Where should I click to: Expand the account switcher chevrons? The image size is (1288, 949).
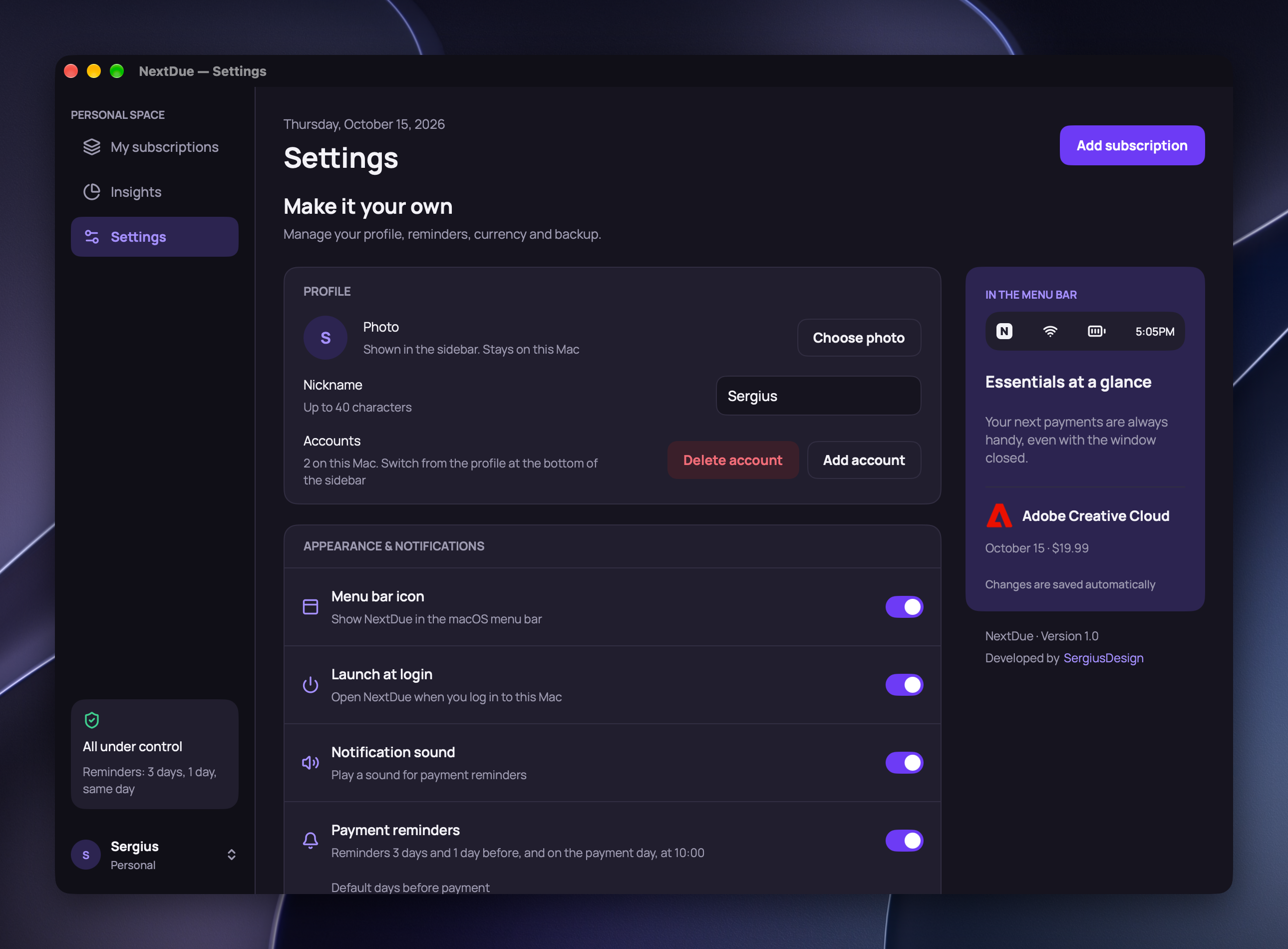[232, 855]
